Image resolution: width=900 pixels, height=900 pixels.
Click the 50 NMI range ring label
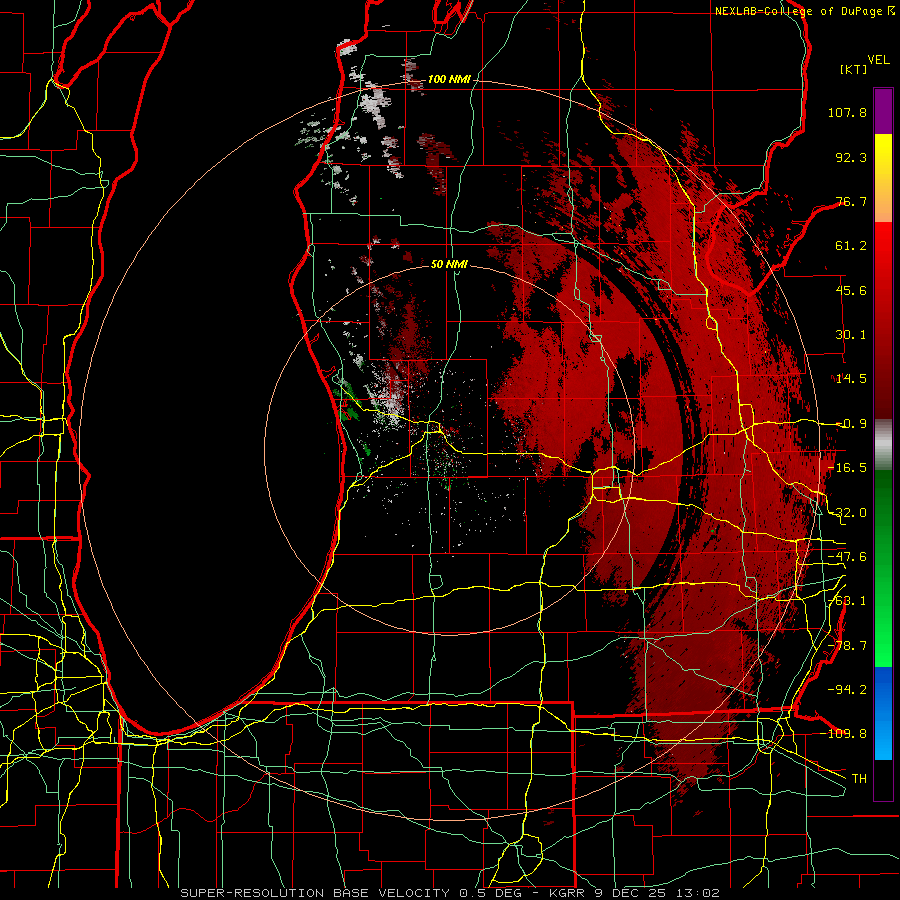(x=449, y=264)
